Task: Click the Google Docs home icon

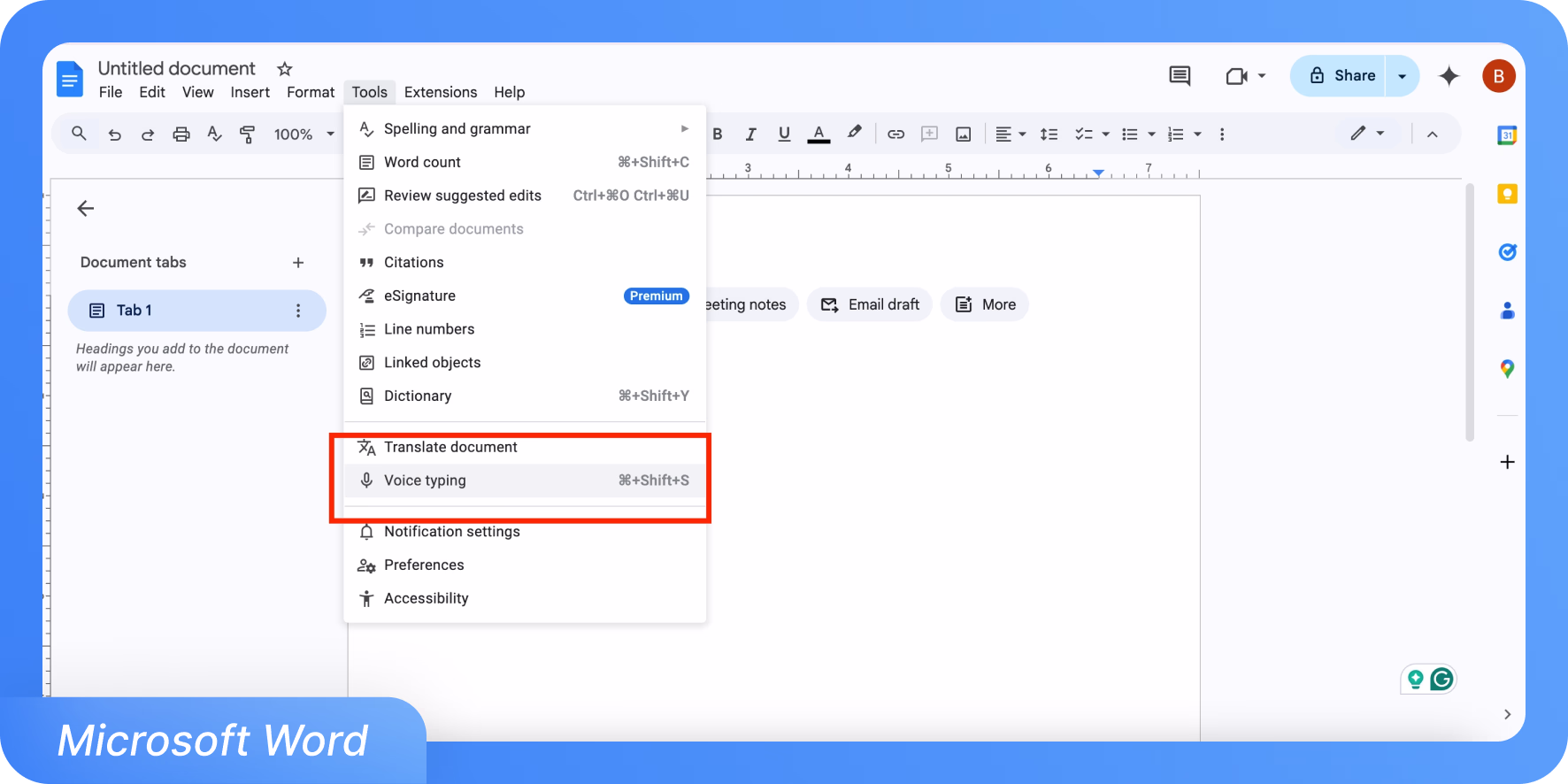Action: [x=70, y=79]
